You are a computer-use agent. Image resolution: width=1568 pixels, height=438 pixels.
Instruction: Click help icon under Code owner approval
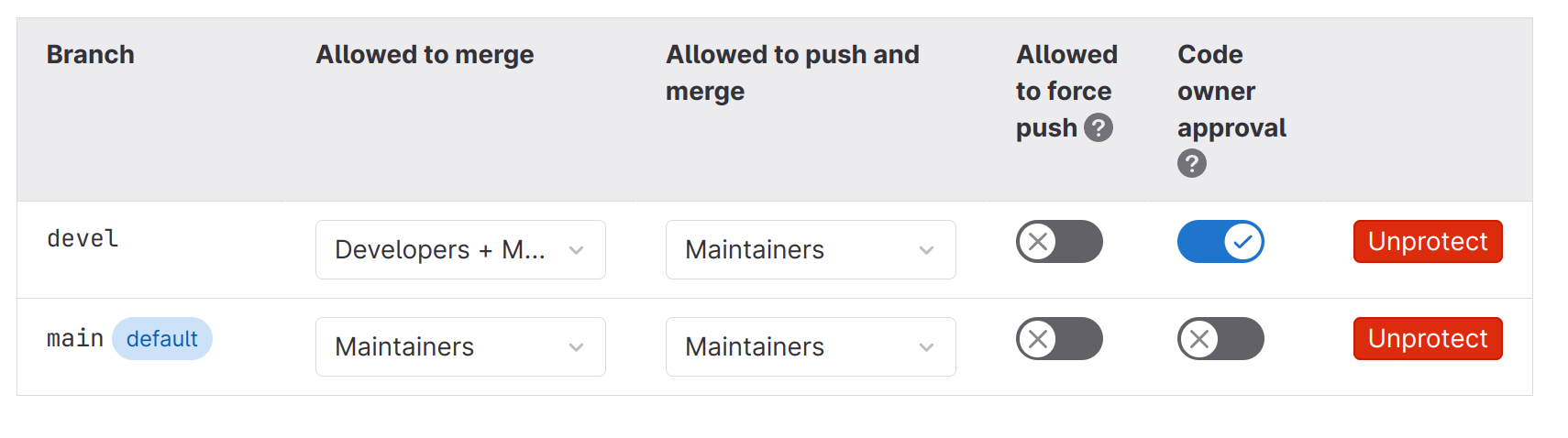[1191, 164]
